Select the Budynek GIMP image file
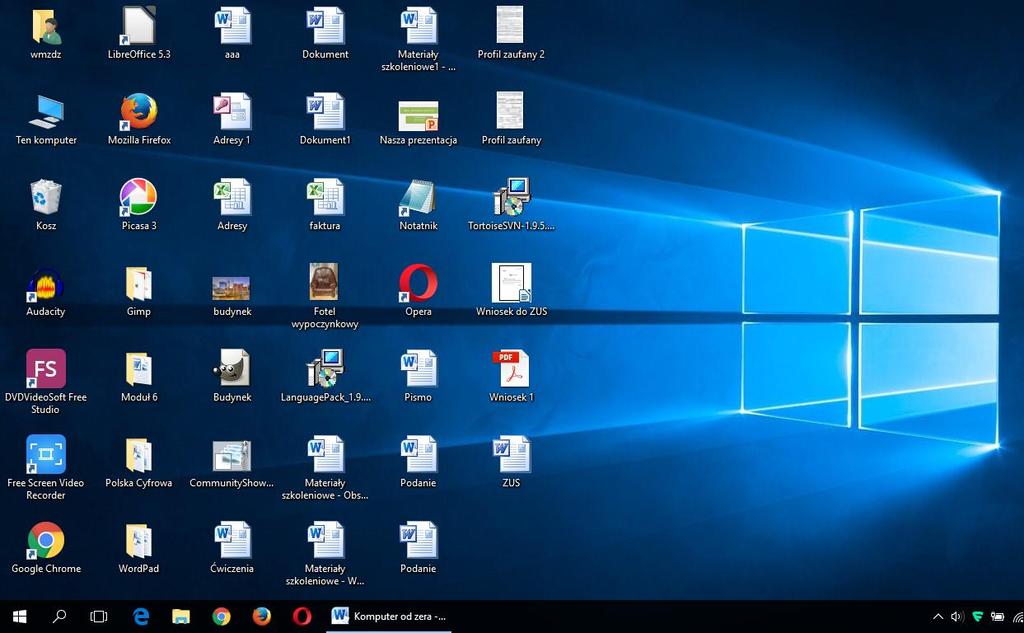 (x=231, y=369)
